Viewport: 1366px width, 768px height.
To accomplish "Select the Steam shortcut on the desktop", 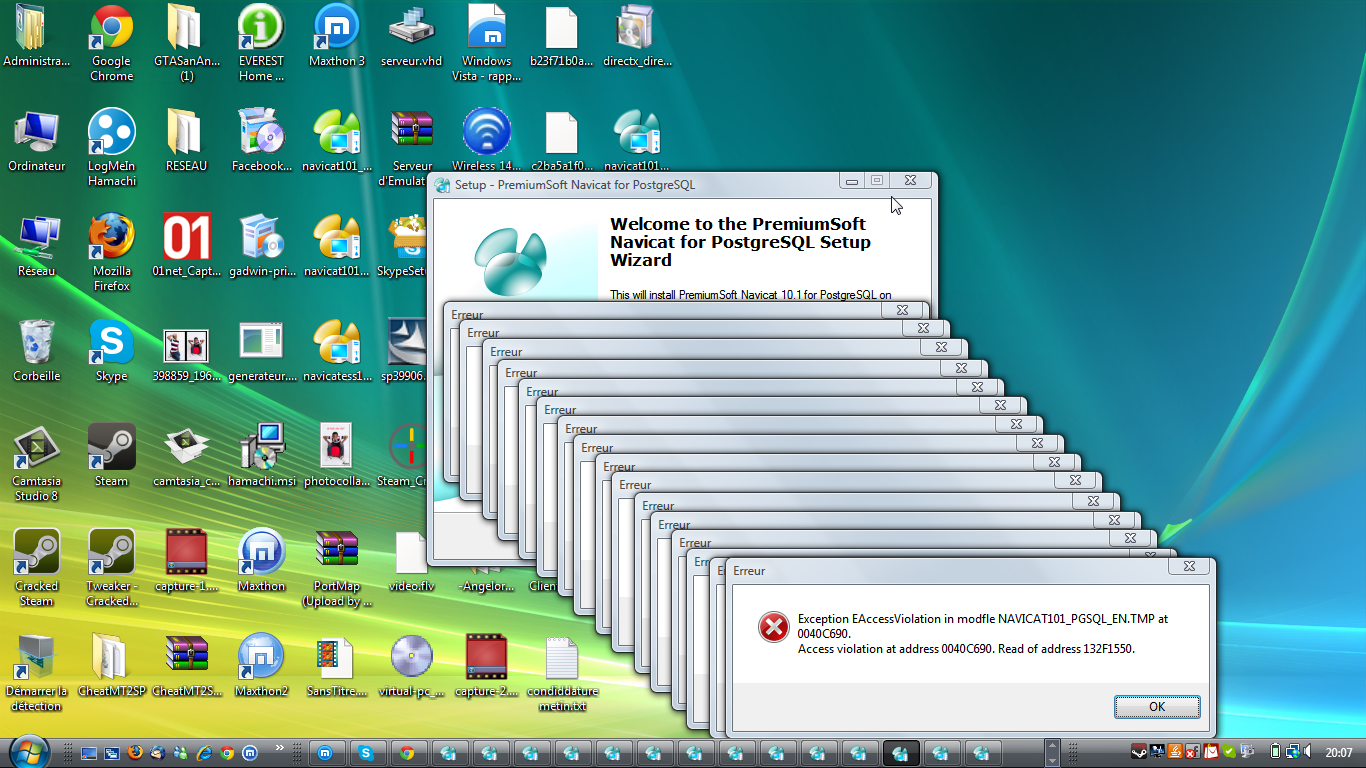I will pos(111,456).
